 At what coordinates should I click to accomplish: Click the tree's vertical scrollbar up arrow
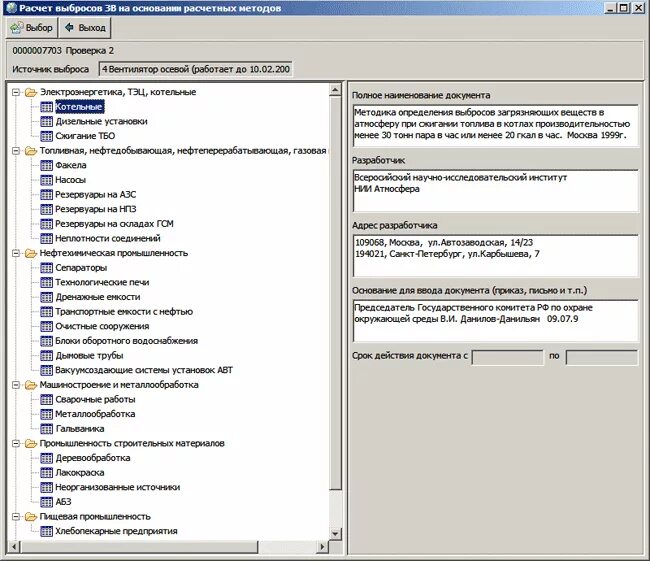(335, 90)
